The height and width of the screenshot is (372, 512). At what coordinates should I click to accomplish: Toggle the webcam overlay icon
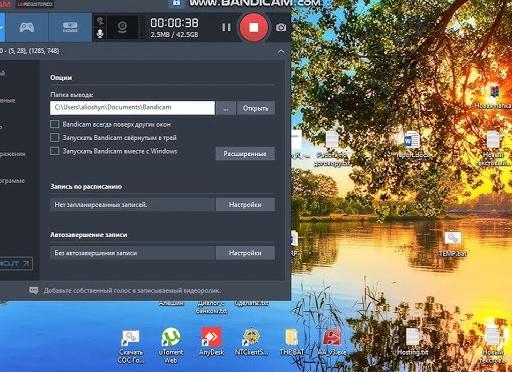click(x=122, y=27)
